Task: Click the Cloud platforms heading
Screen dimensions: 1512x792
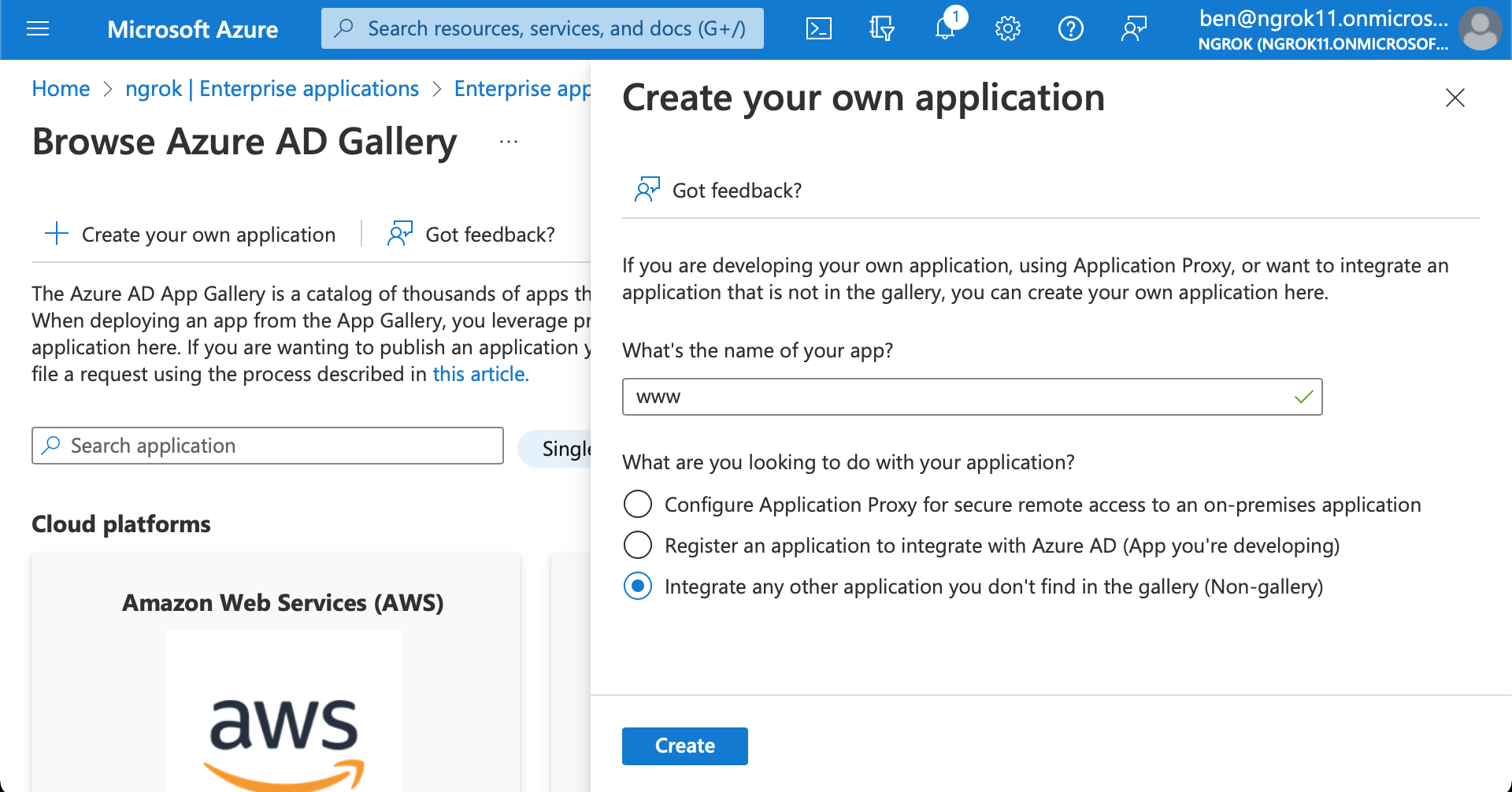Action: 121,524
